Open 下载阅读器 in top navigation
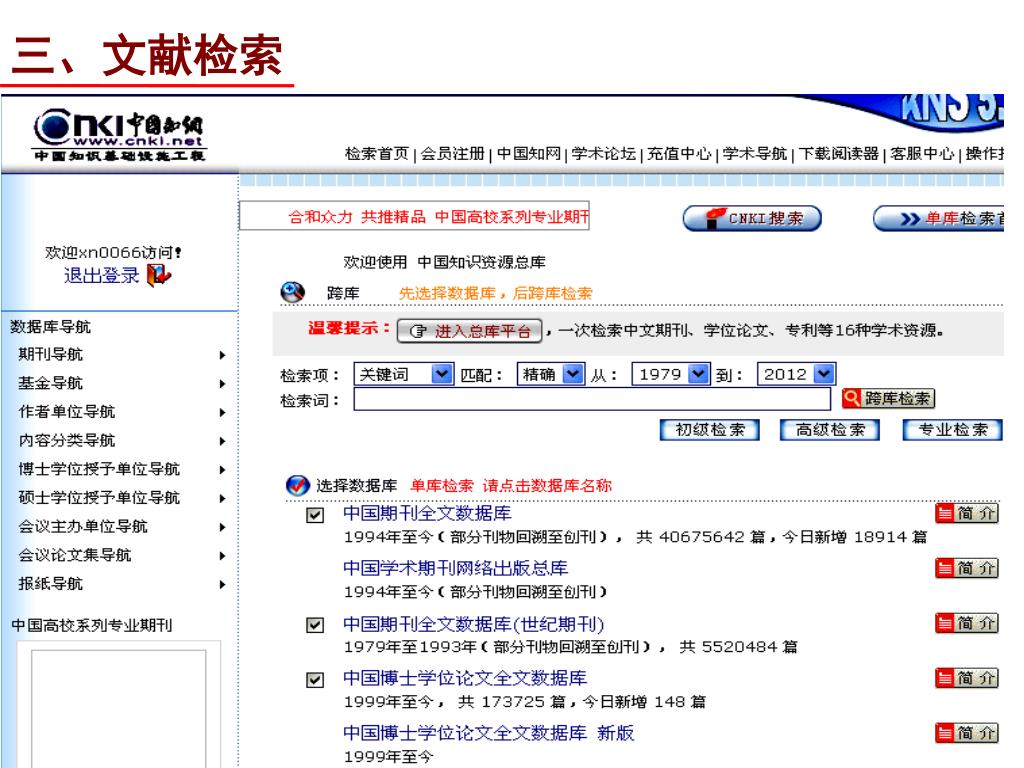Screen dimensions: 1024x768 pos(839,153)
